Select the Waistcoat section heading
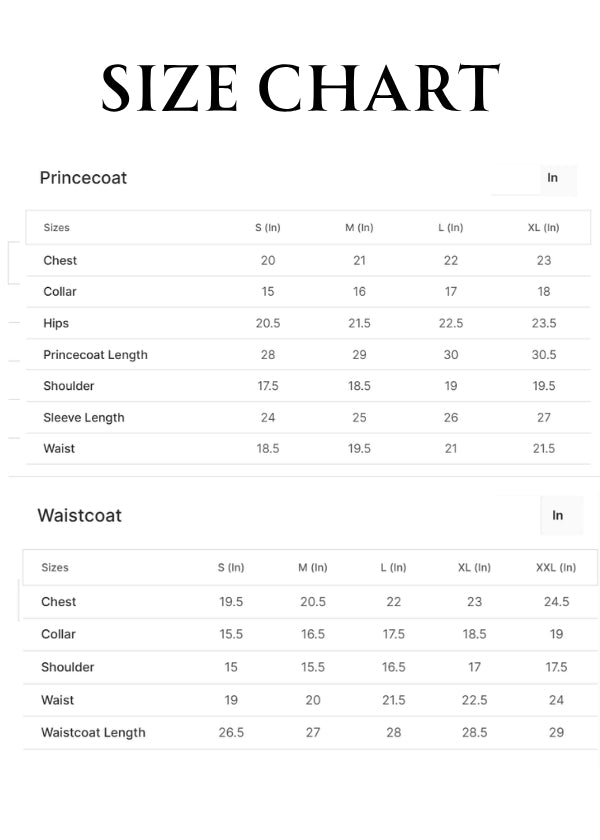This screenshot has width=600, height=840. [x=79, y=516]
